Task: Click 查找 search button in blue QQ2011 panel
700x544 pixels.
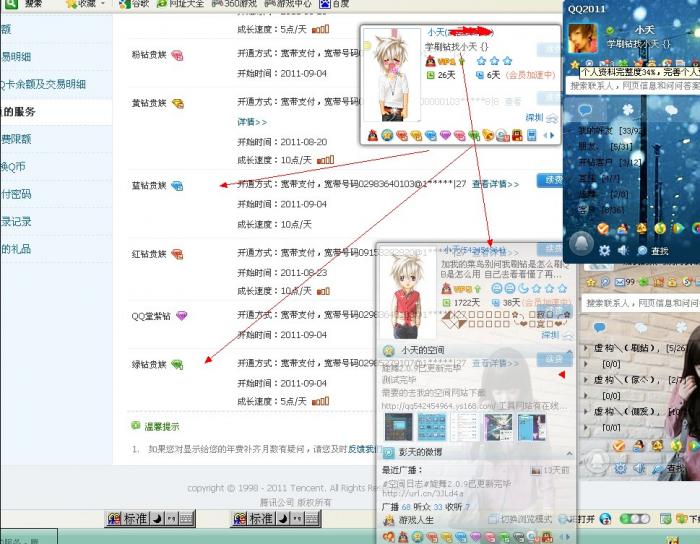Action: [x=653, y=251]
